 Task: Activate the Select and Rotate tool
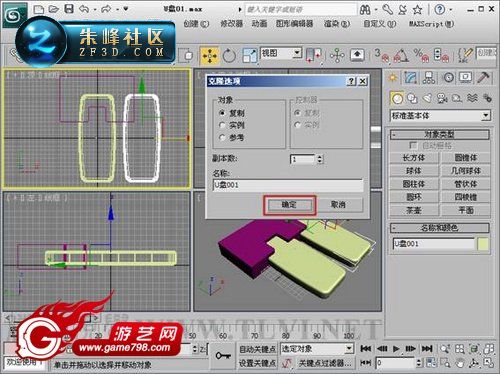coord(229,55)
